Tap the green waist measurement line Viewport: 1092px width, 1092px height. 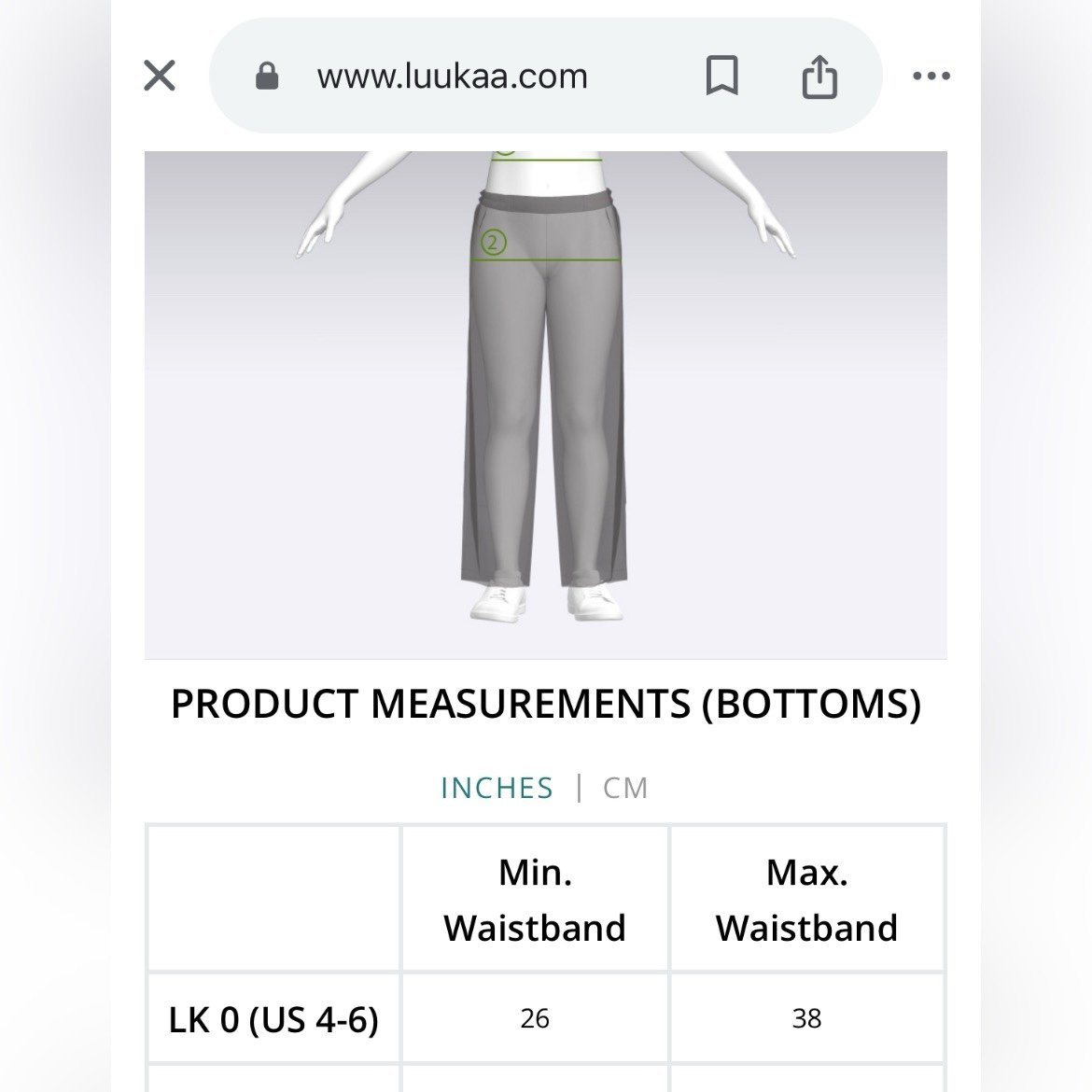546,161
